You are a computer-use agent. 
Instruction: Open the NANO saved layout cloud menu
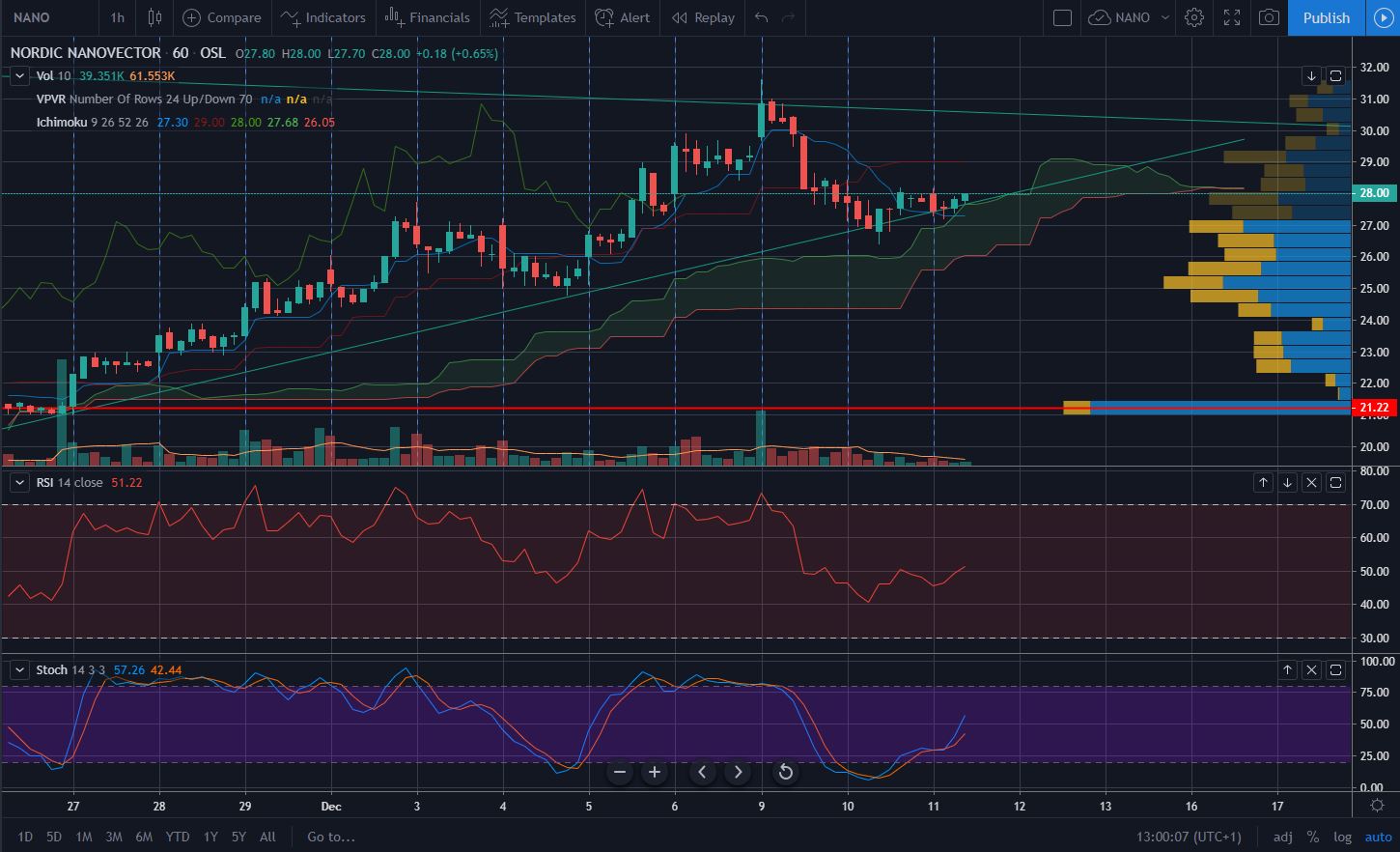coord(1129,17)
